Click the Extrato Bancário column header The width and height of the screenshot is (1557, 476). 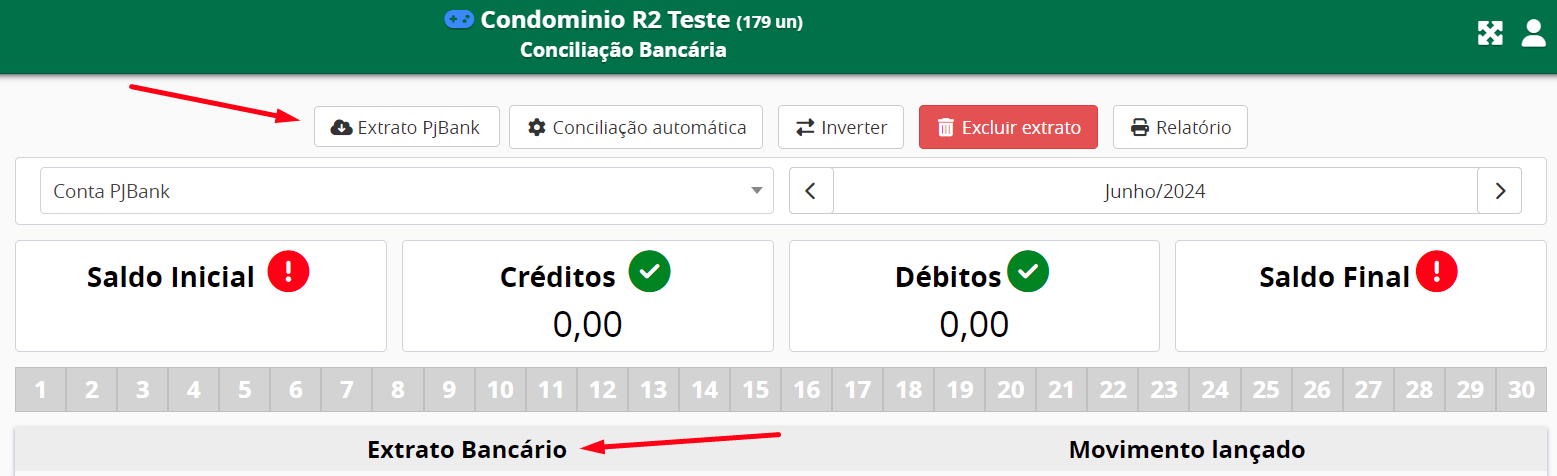click(467, 450)
